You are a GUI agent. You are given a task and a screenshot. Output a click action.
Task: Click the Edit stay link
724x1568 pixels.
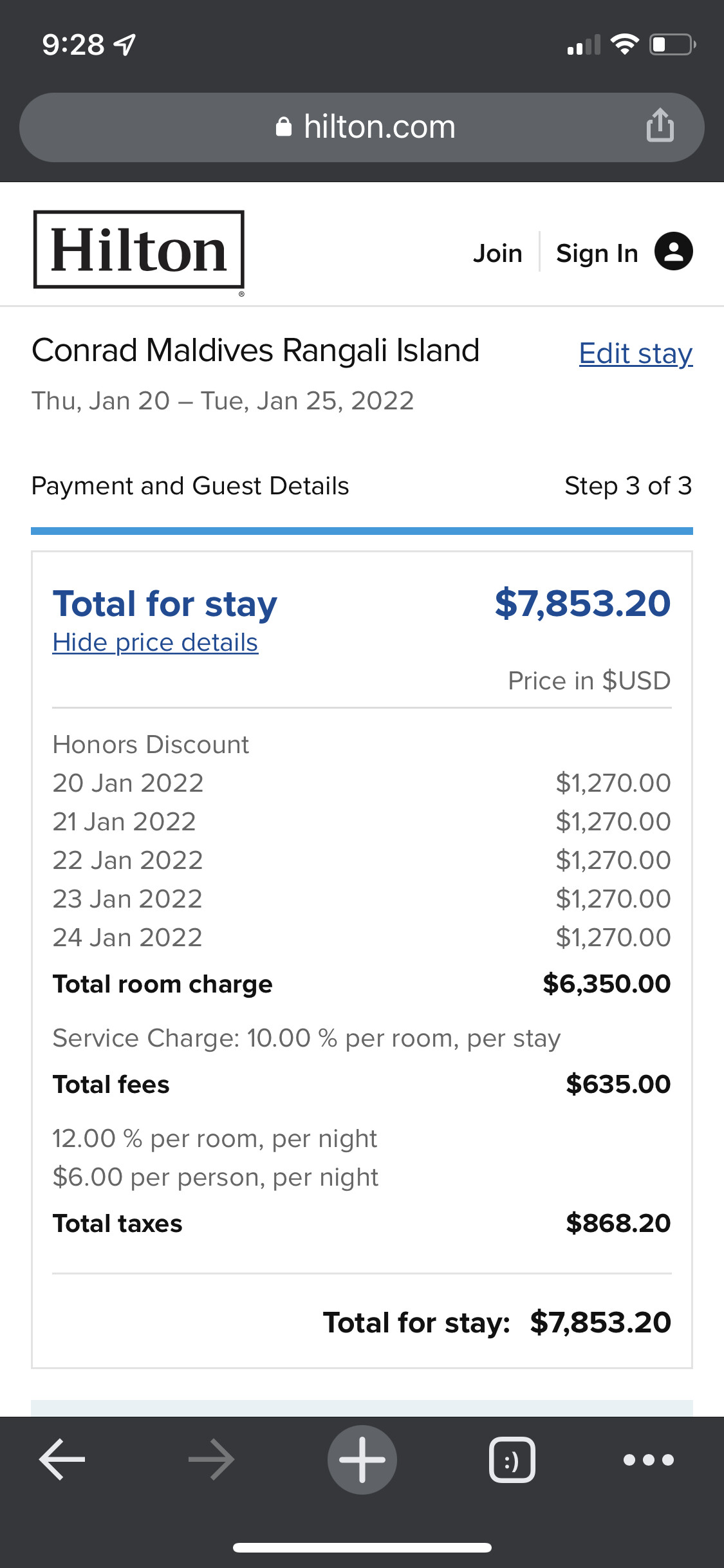pyautogui.click(x=635, y=353)
